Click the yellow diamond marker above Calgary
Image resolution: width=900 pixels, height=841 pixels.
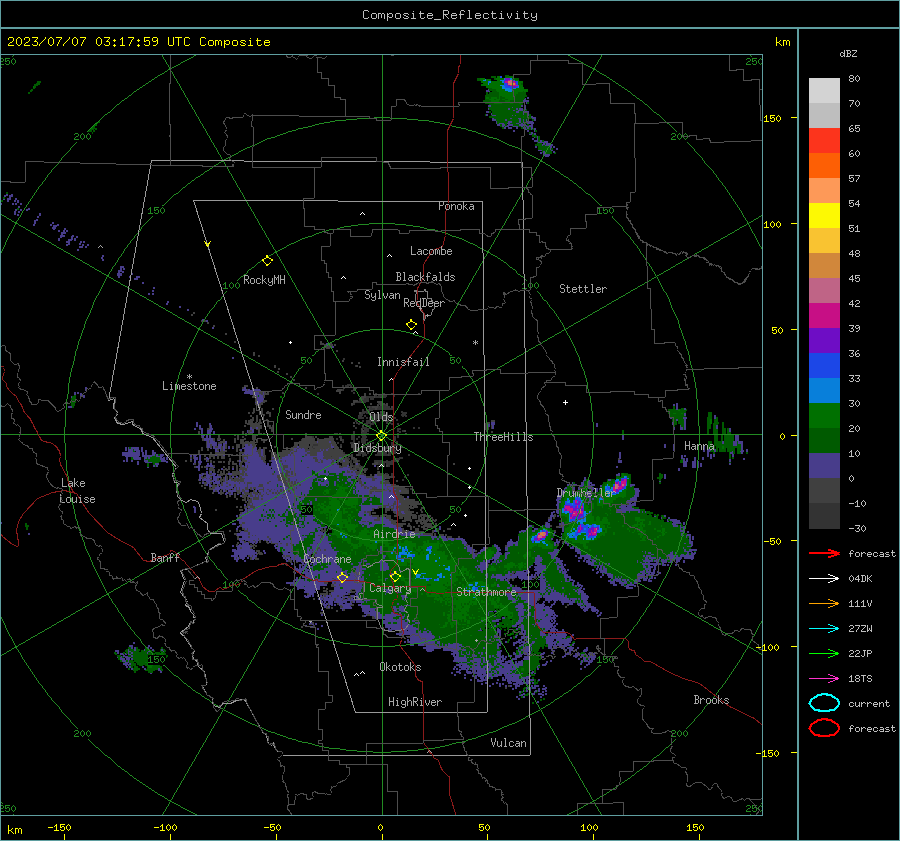(x=395, y=576)
